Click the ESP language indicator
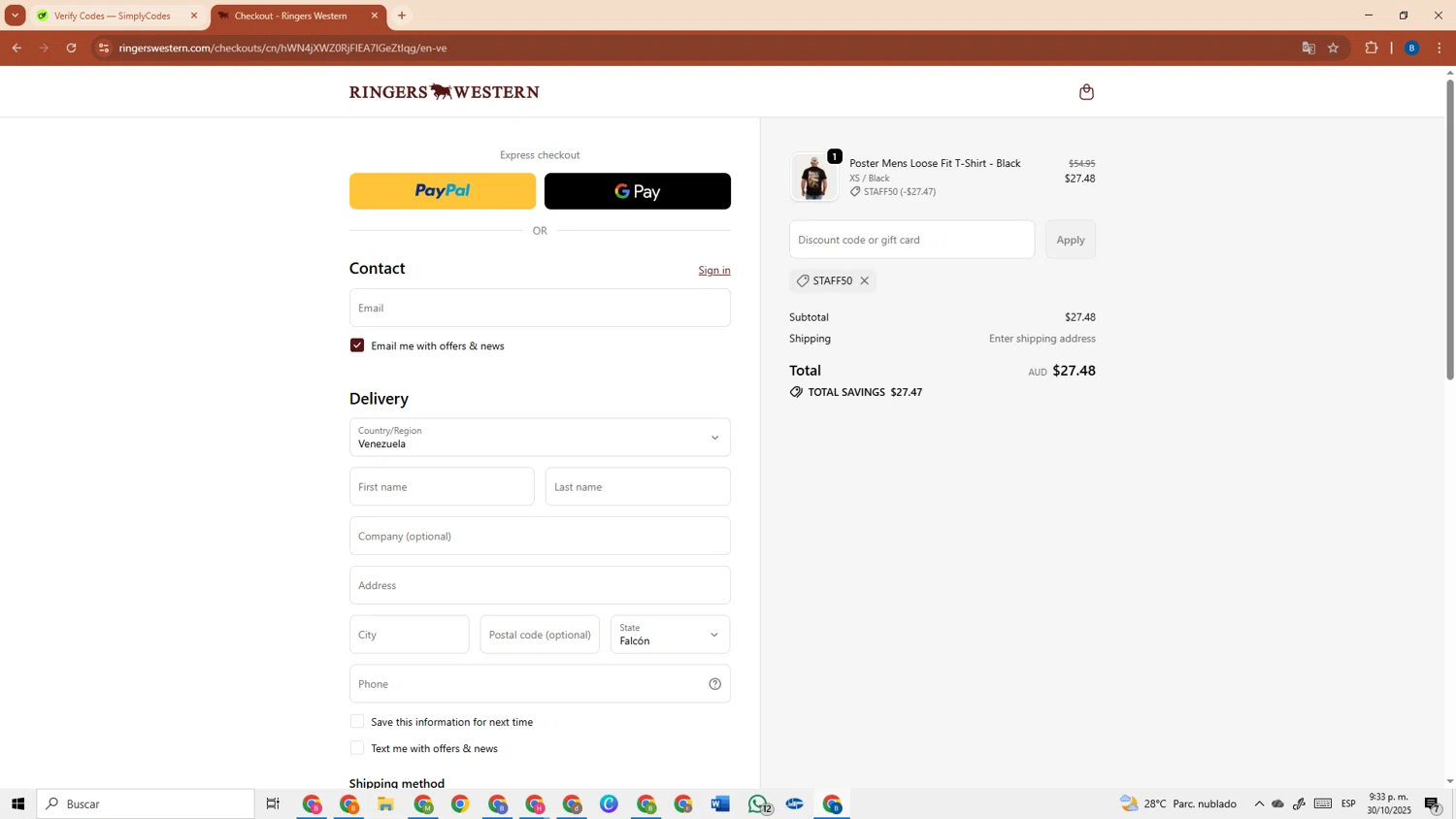Viewport: 1456px width, 819px height. point(1348,803)
